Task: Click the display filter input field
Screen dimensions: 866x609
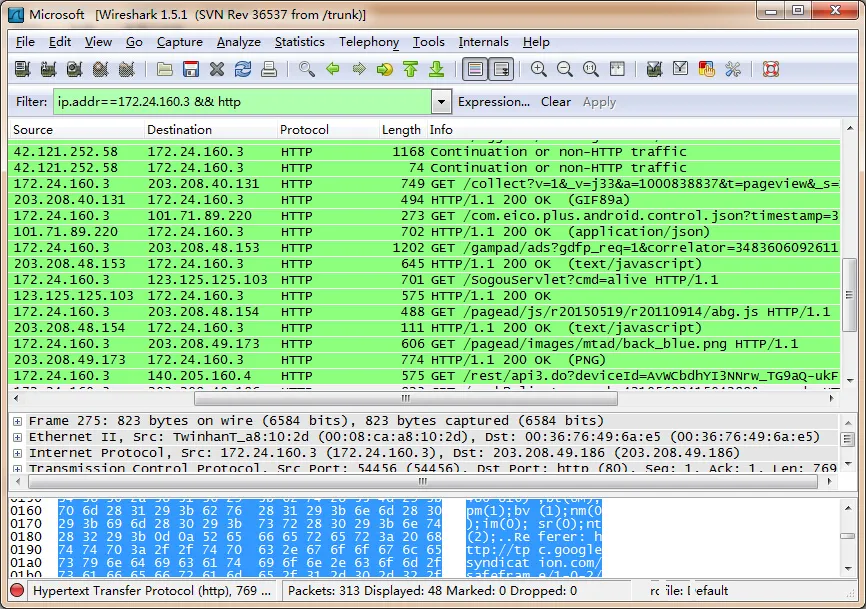Action: tap(242, 102)
